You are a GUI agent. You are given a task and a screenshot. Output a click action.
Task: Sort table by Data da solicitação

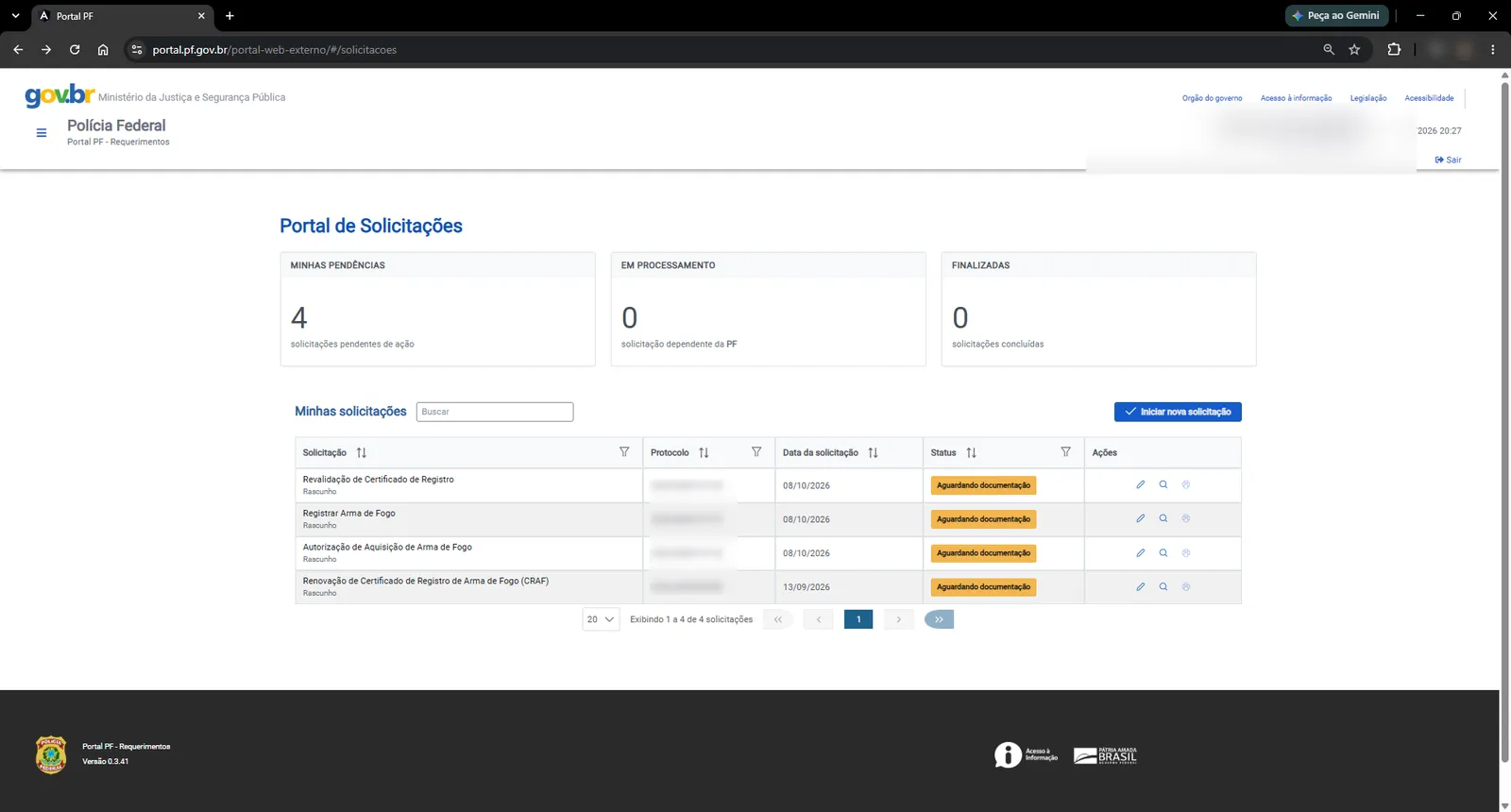873,453
